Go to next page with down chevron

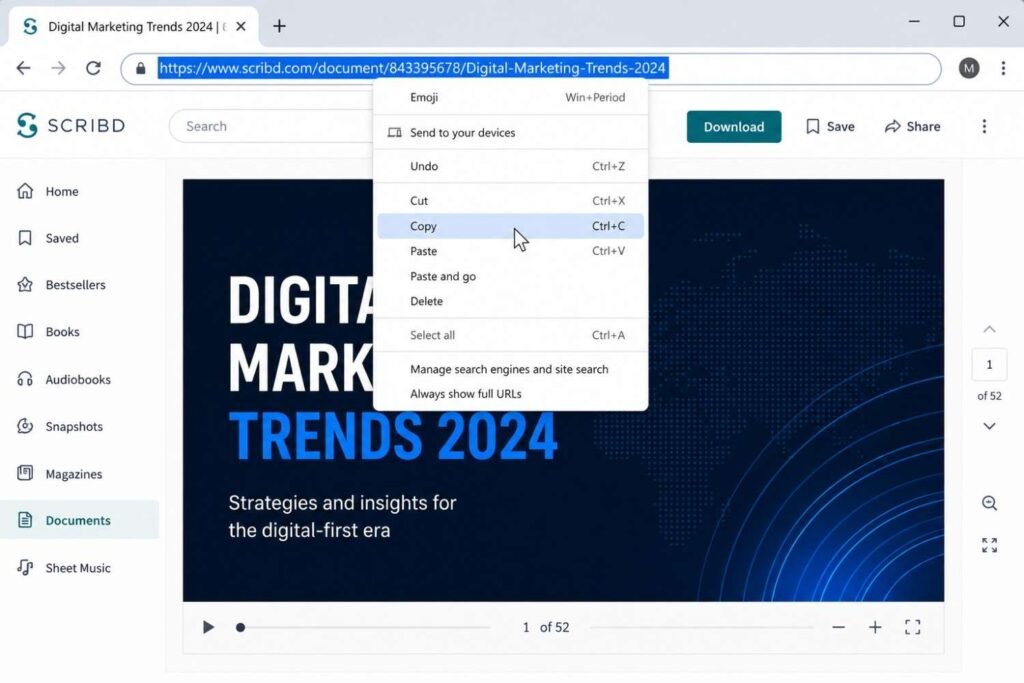tap(989, 426)
